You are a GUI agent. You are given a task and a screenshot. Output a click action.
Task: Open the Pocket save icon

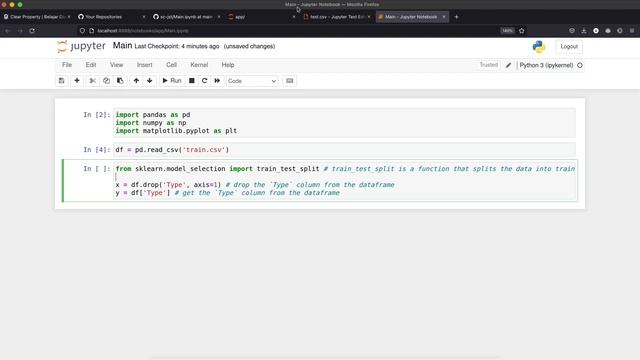coord(572,31)
